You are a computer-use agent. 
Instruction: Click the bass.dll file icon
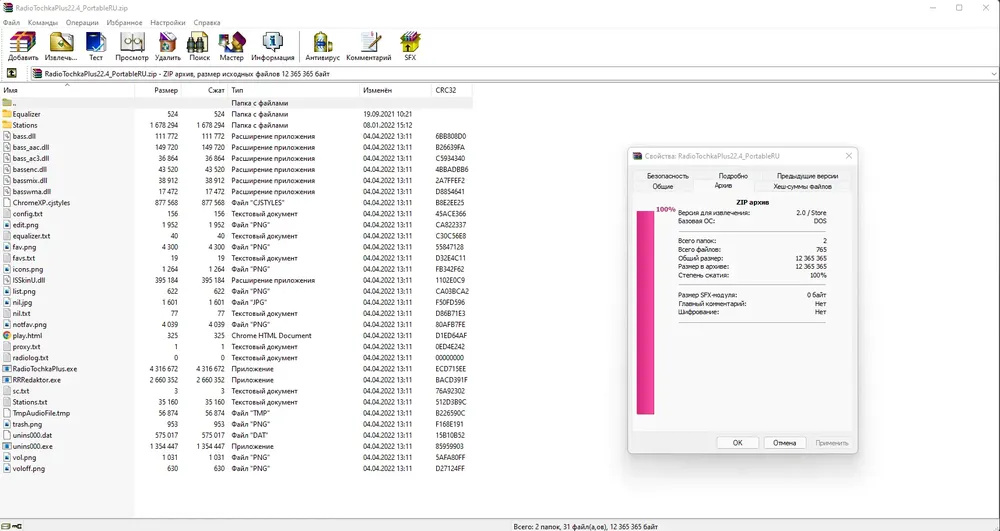(x=7, y=136)
